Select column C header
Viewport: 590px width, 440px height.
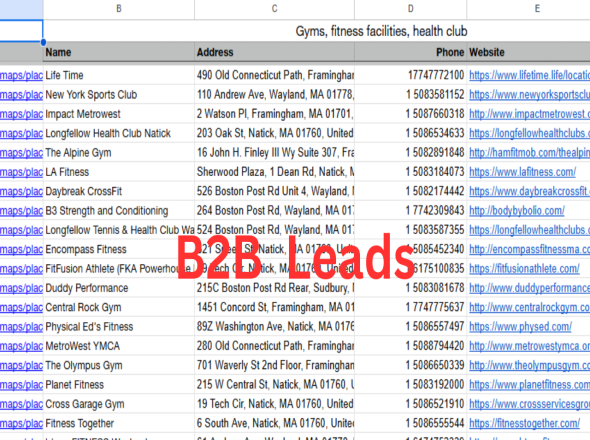point(274,9)
